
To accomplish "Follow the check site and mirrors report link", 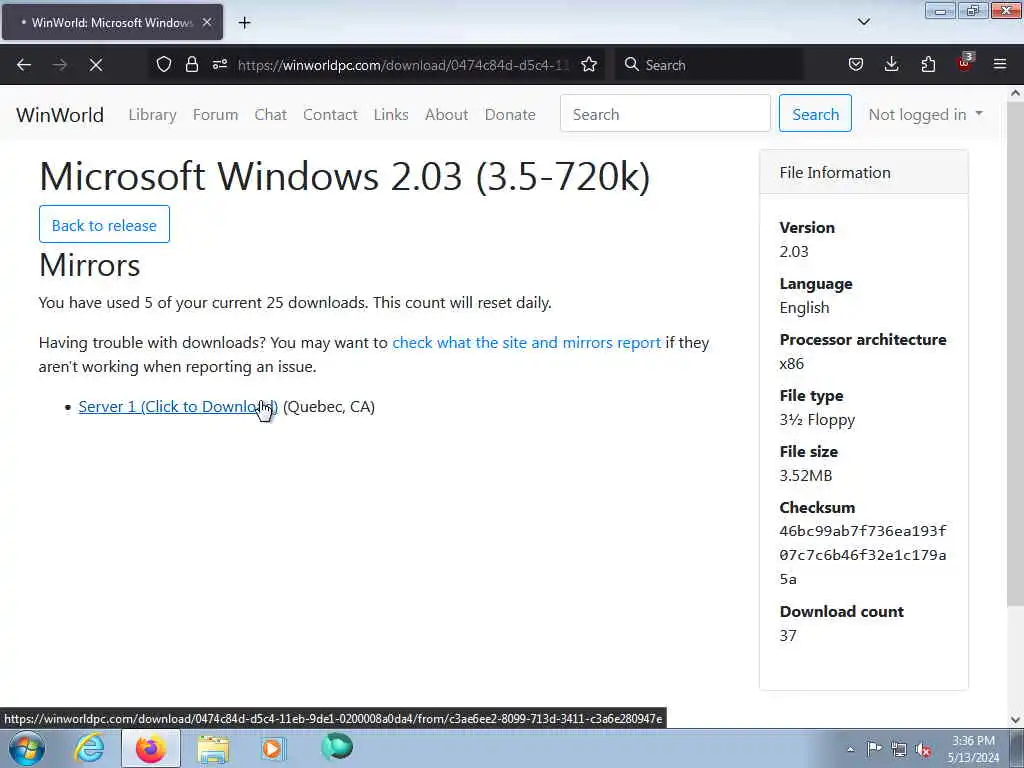I will [526, 343].
